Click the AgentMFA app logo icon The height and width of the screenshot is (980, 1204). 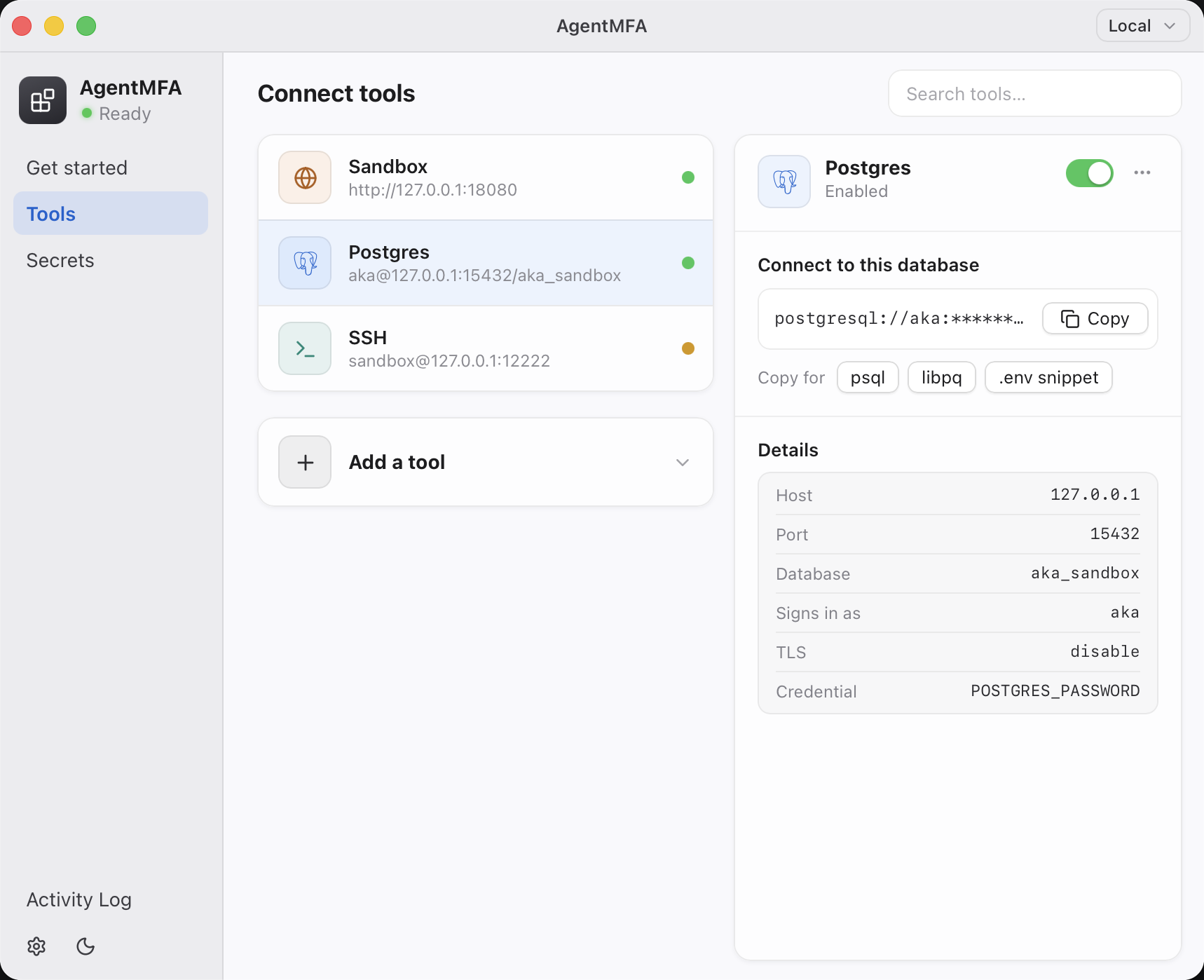click(x=43, y=100)
